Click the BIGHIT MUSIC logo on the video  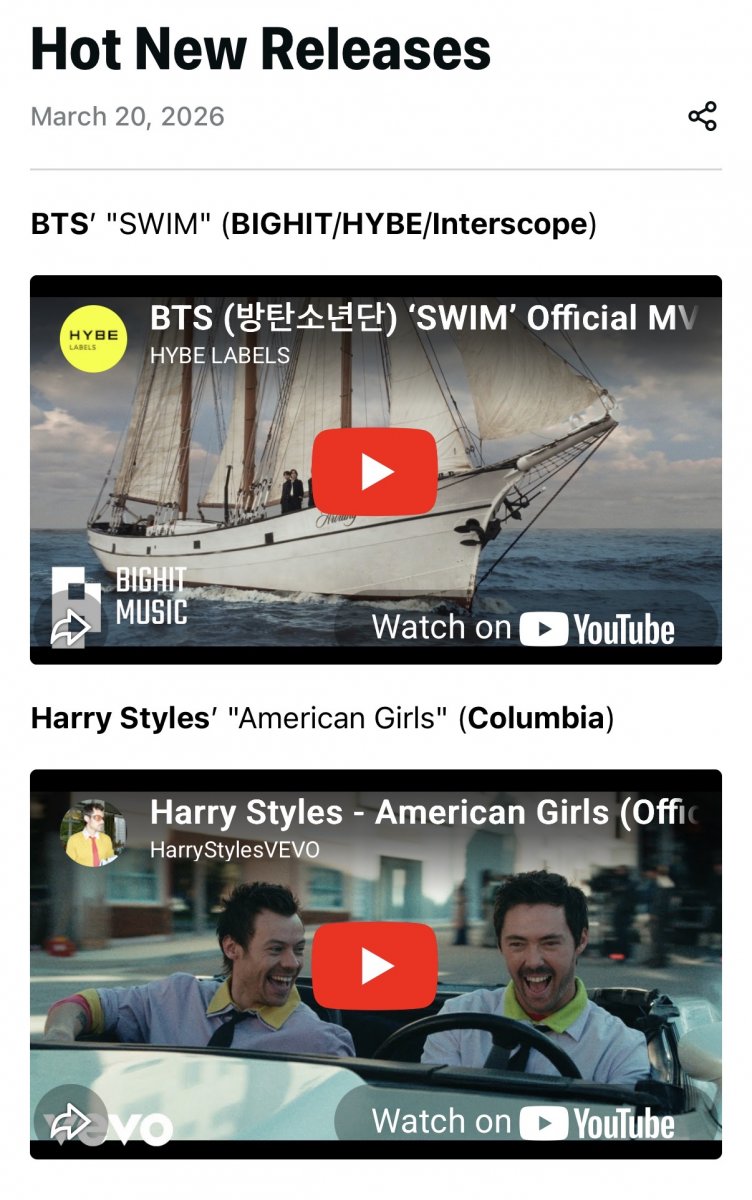pyautogui.click(x=119, y=597)
